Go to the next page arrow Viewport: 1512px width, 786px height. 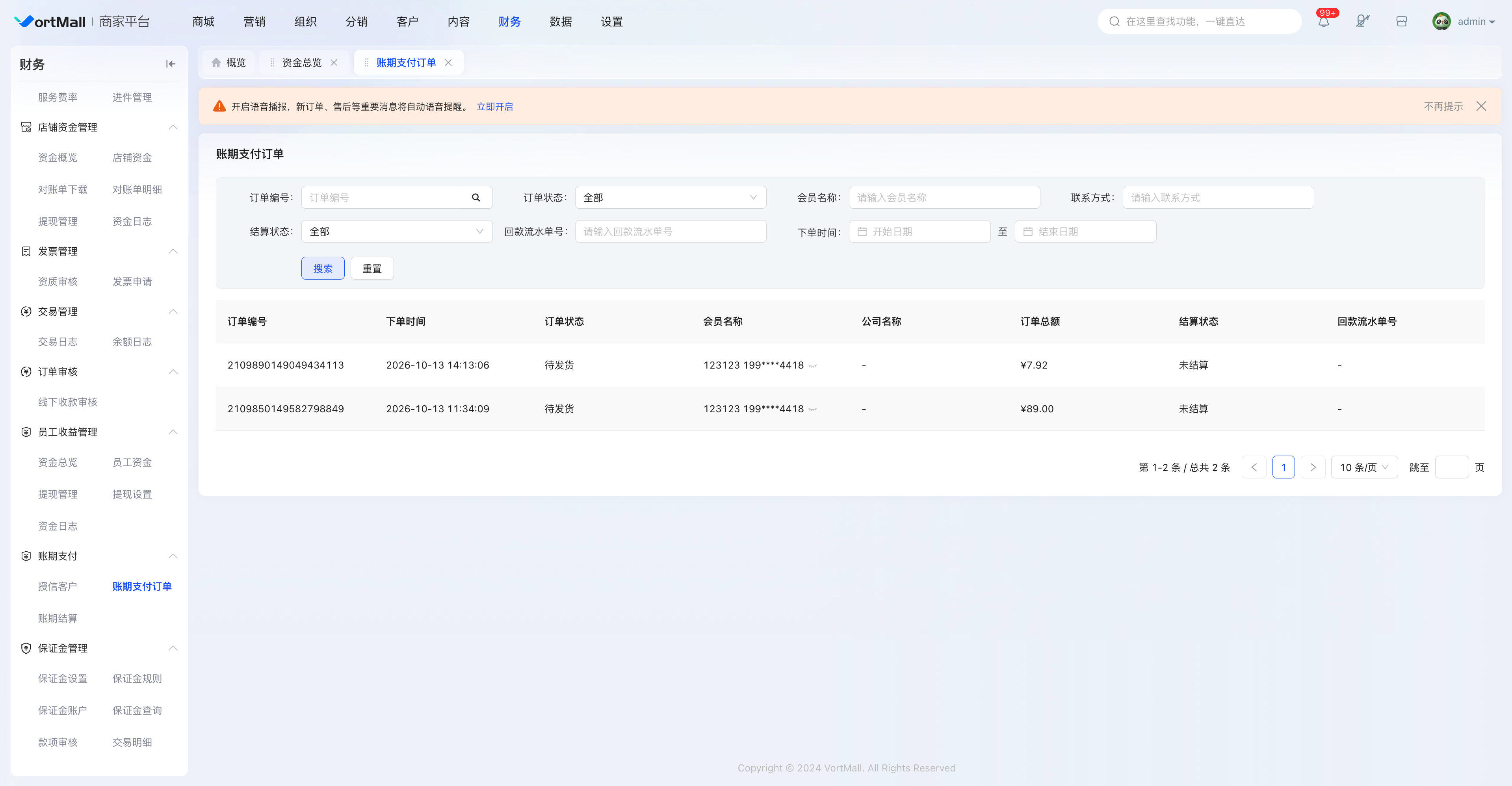(1313, 467)
